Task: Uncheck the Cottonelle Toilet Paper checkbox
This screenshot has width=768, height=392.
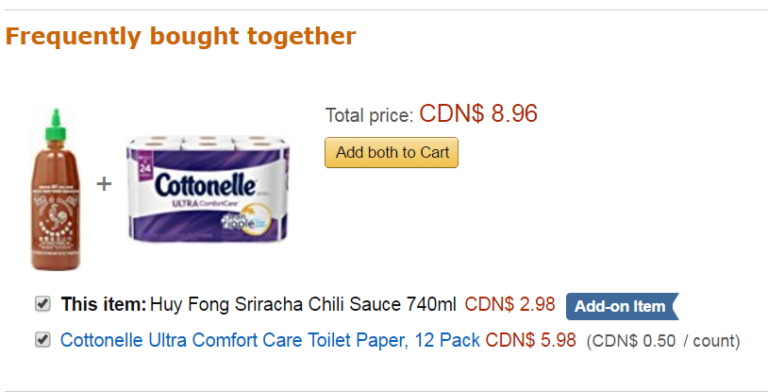Action: [43, 340]
